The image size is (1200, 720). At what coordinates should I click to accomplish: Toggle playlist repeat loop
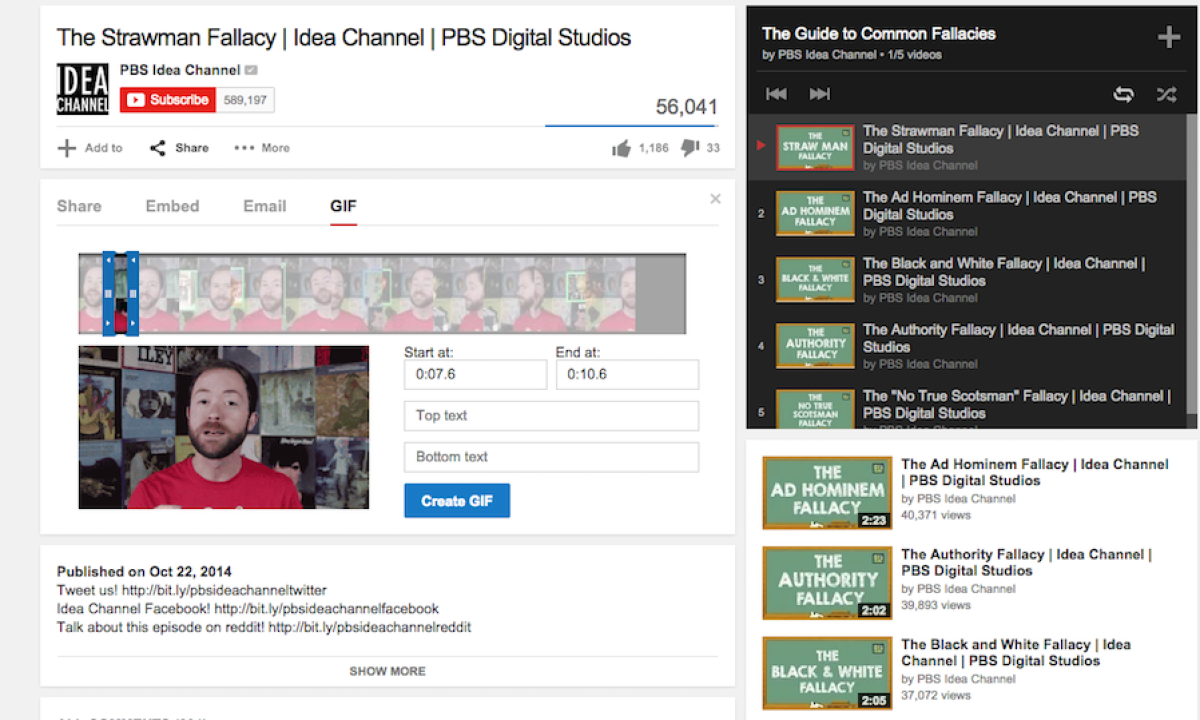(x=1123, y=94)
